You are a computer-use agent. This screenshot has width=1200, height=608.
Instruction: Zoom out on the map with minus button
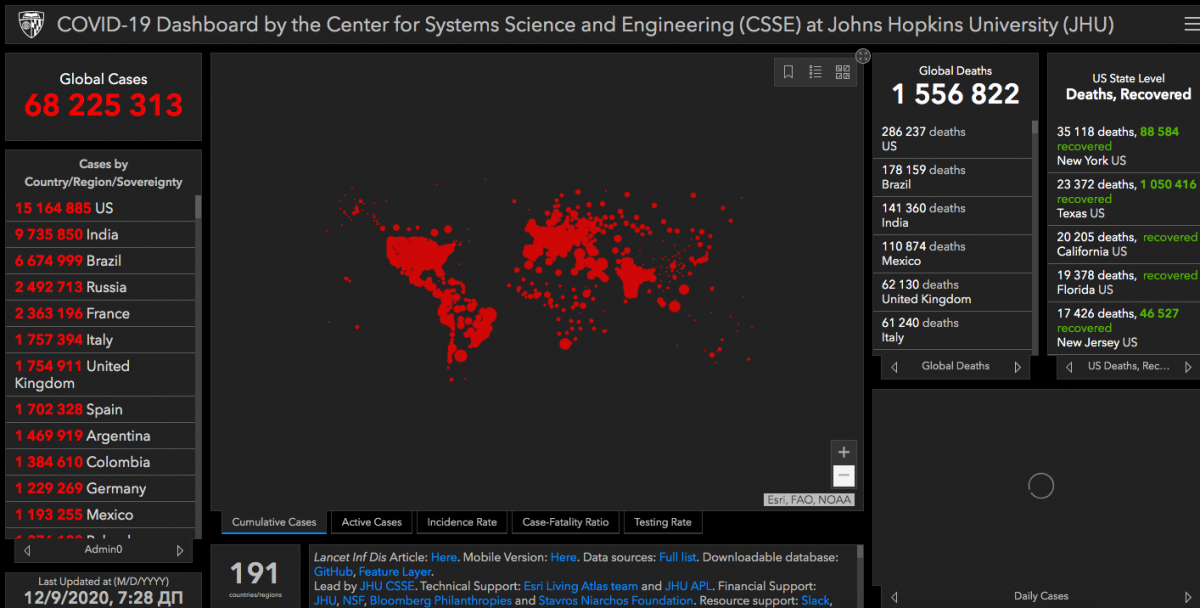pyautogui.click(x=844, y=476)
